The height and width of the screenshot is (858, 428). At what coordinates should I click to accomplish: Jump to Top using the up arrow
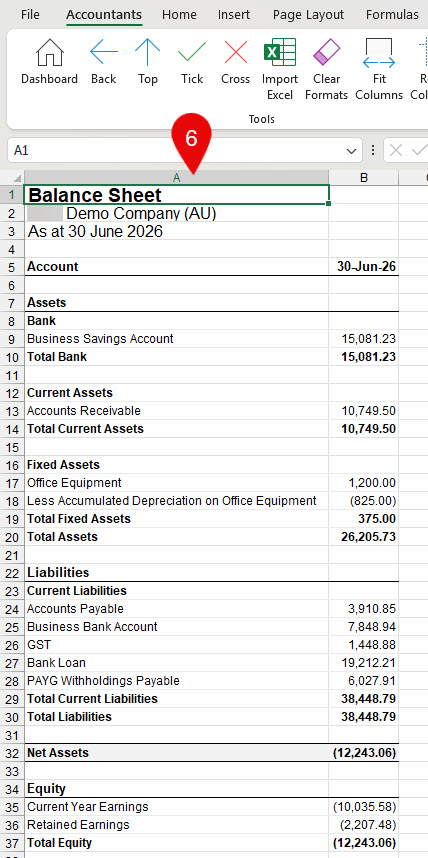point(147,61)
